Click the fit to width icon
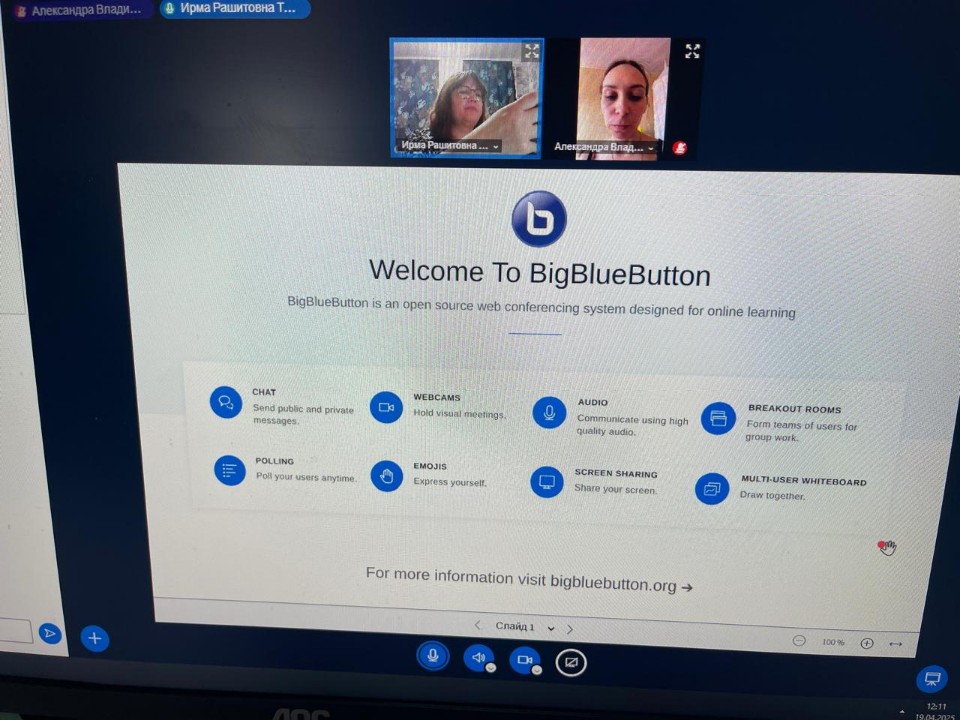 tap(895, 644)
